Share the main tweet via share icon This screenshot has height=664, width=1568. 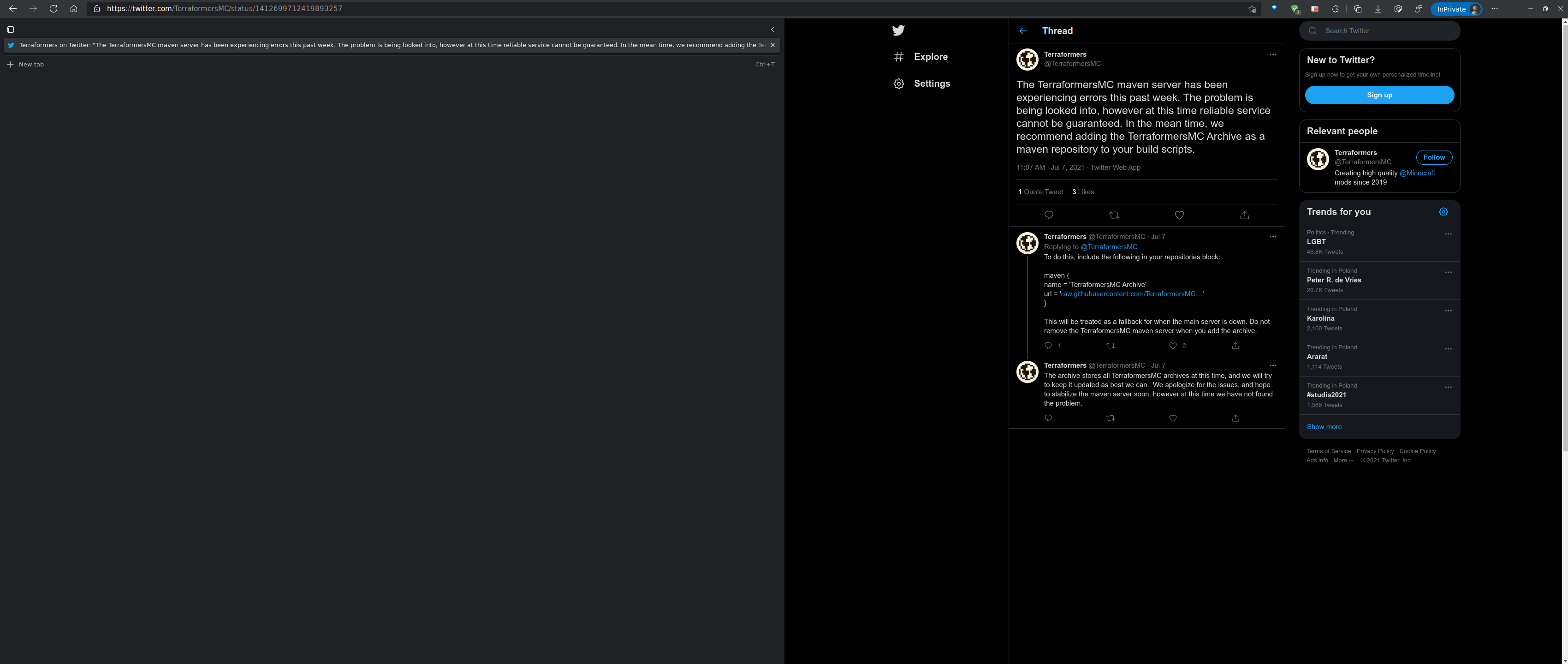(1244, 215)
